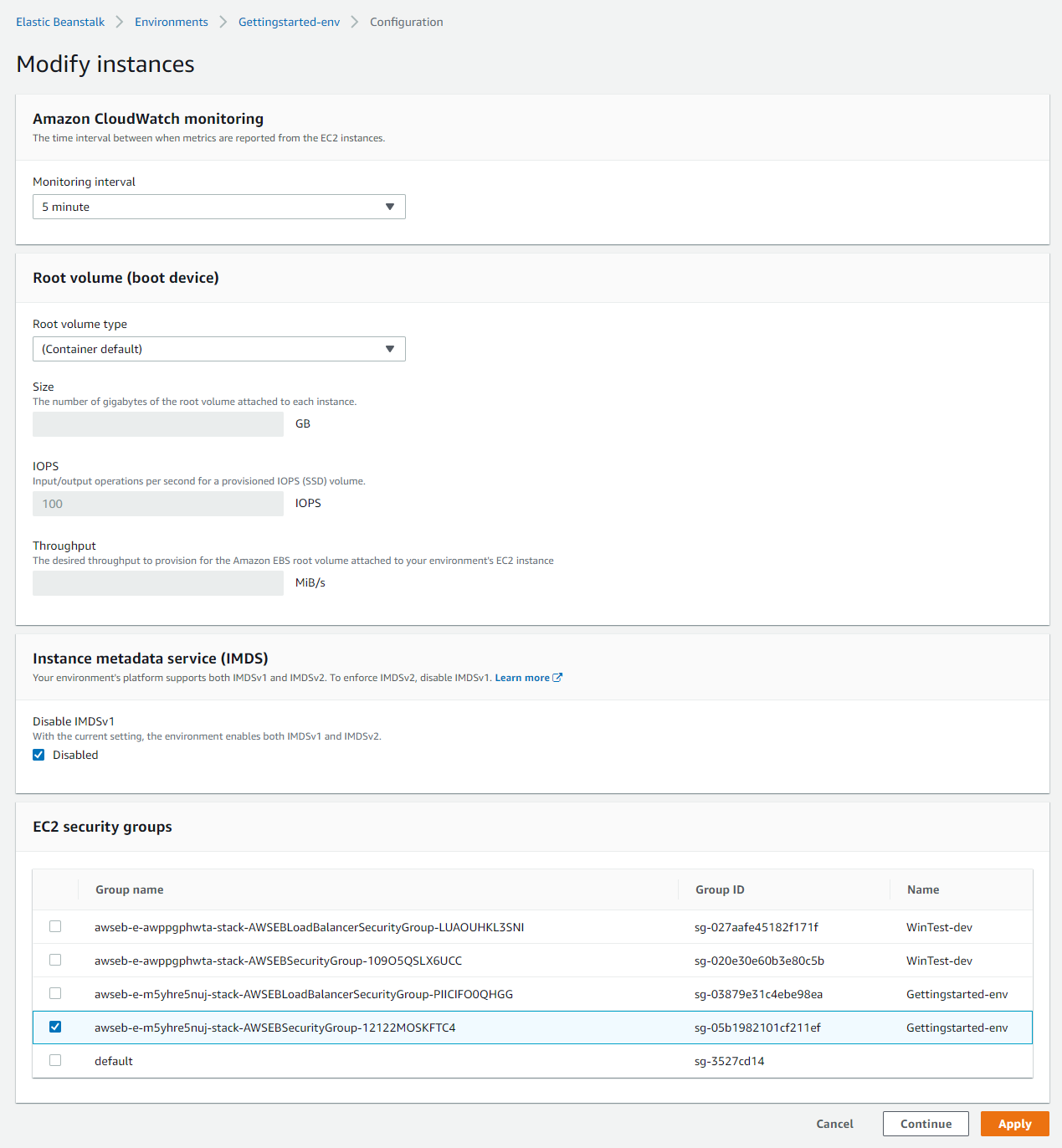Open the Root volume type dropdown
The image size is (1062, 1148).
[218, 349]
